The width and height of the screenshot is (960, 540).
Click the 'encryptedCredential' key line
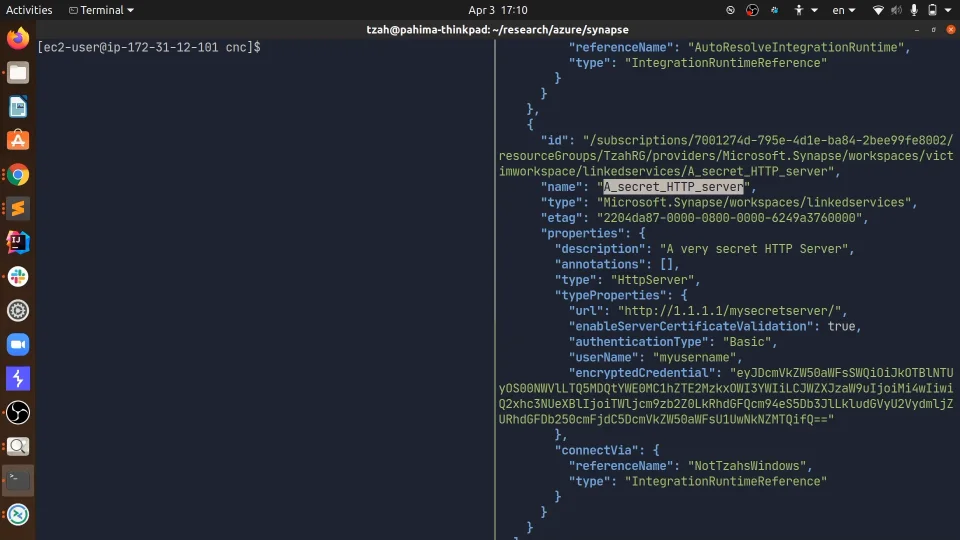pos(761,373)
